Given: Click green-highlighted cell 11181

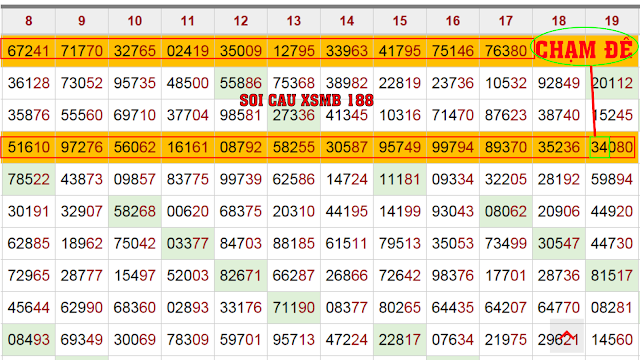Looking at the screenshot, I should point(400,179).
